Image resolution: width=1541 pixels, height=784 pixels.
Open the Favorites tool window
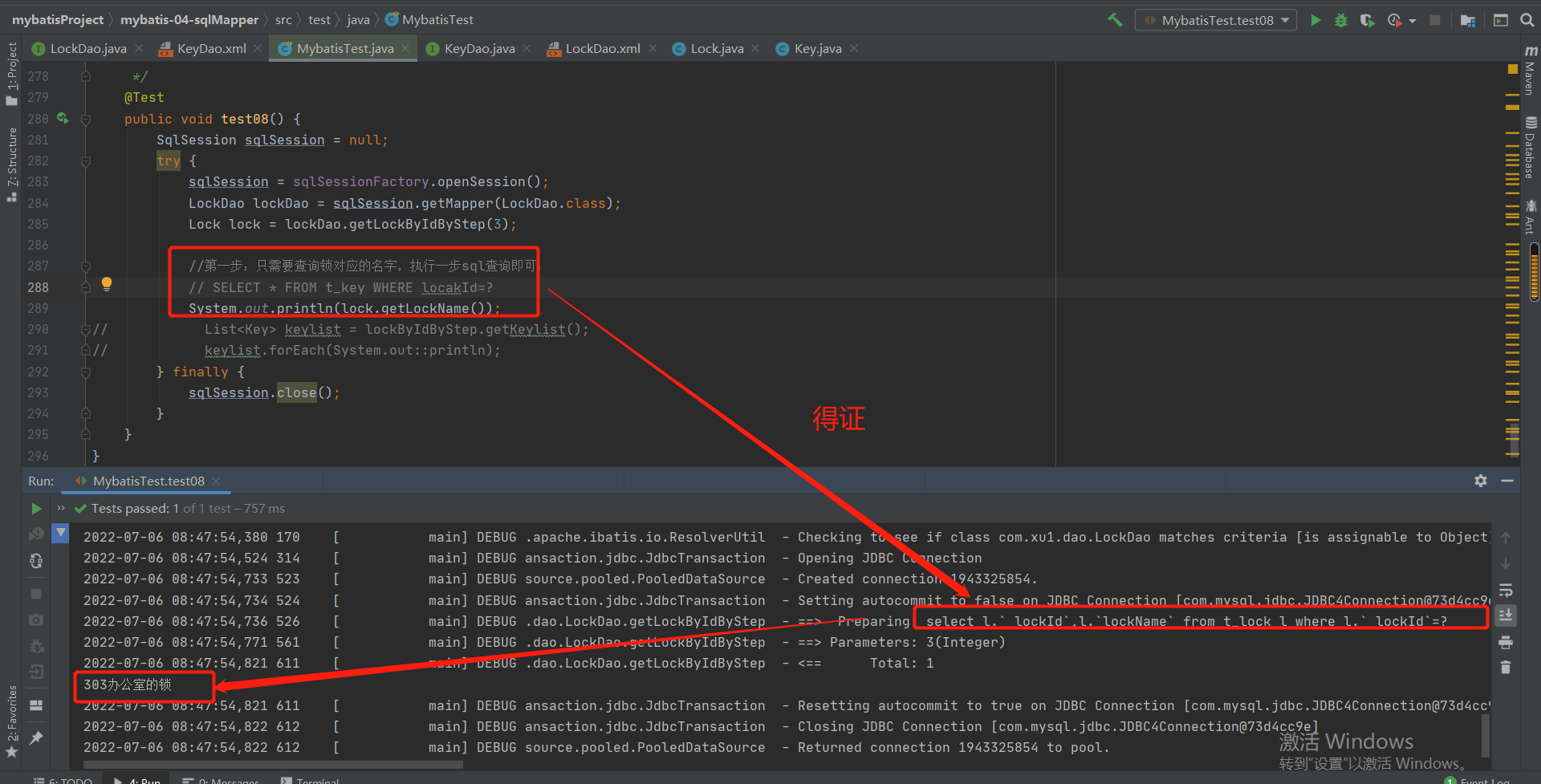pyautogui.click(x=11, y=721)
